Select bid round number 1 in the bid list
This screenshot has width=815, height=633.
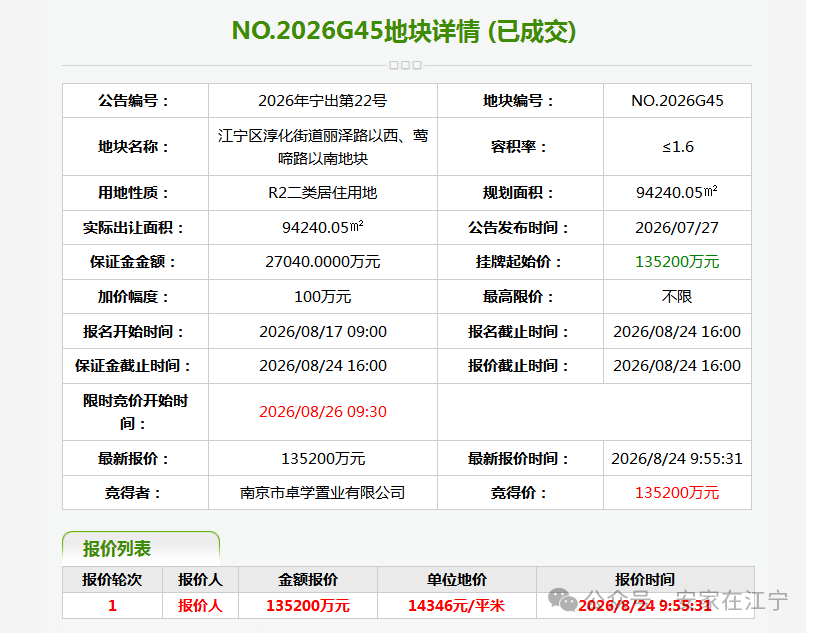[112, 606]
